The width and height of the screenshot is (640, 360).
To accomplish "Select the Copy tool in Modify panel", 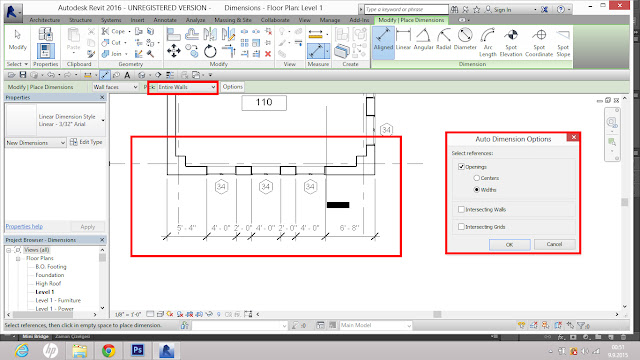I will [192, 51].
